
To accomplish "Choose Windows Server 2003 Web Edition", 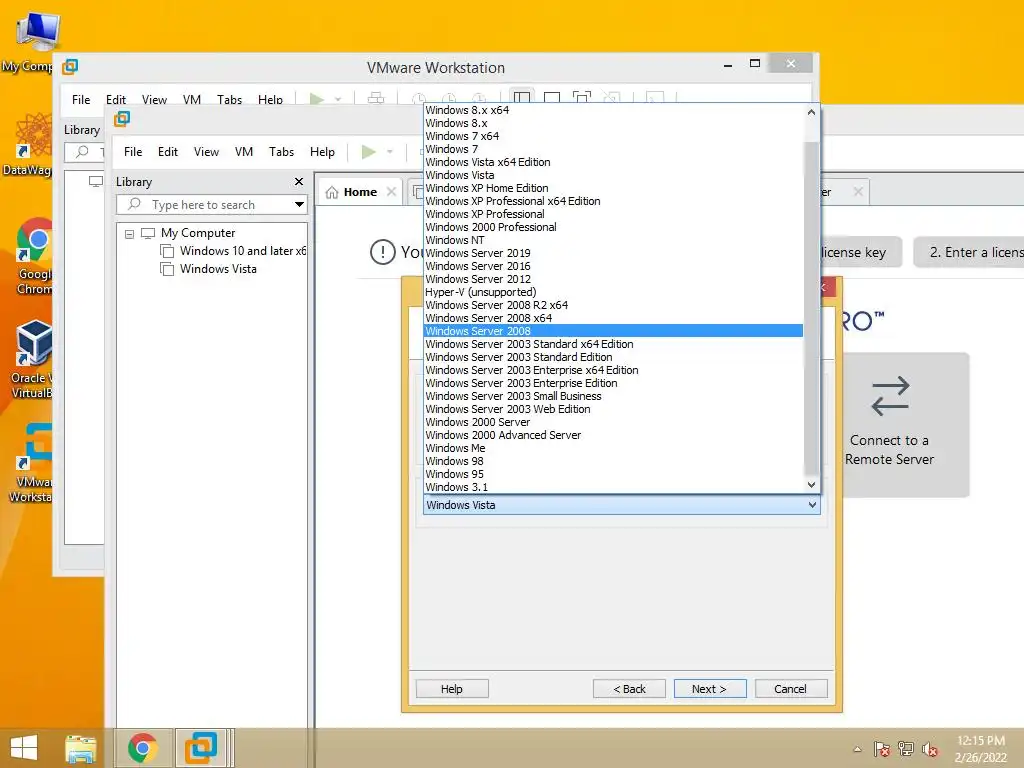I will pos(613,409).
